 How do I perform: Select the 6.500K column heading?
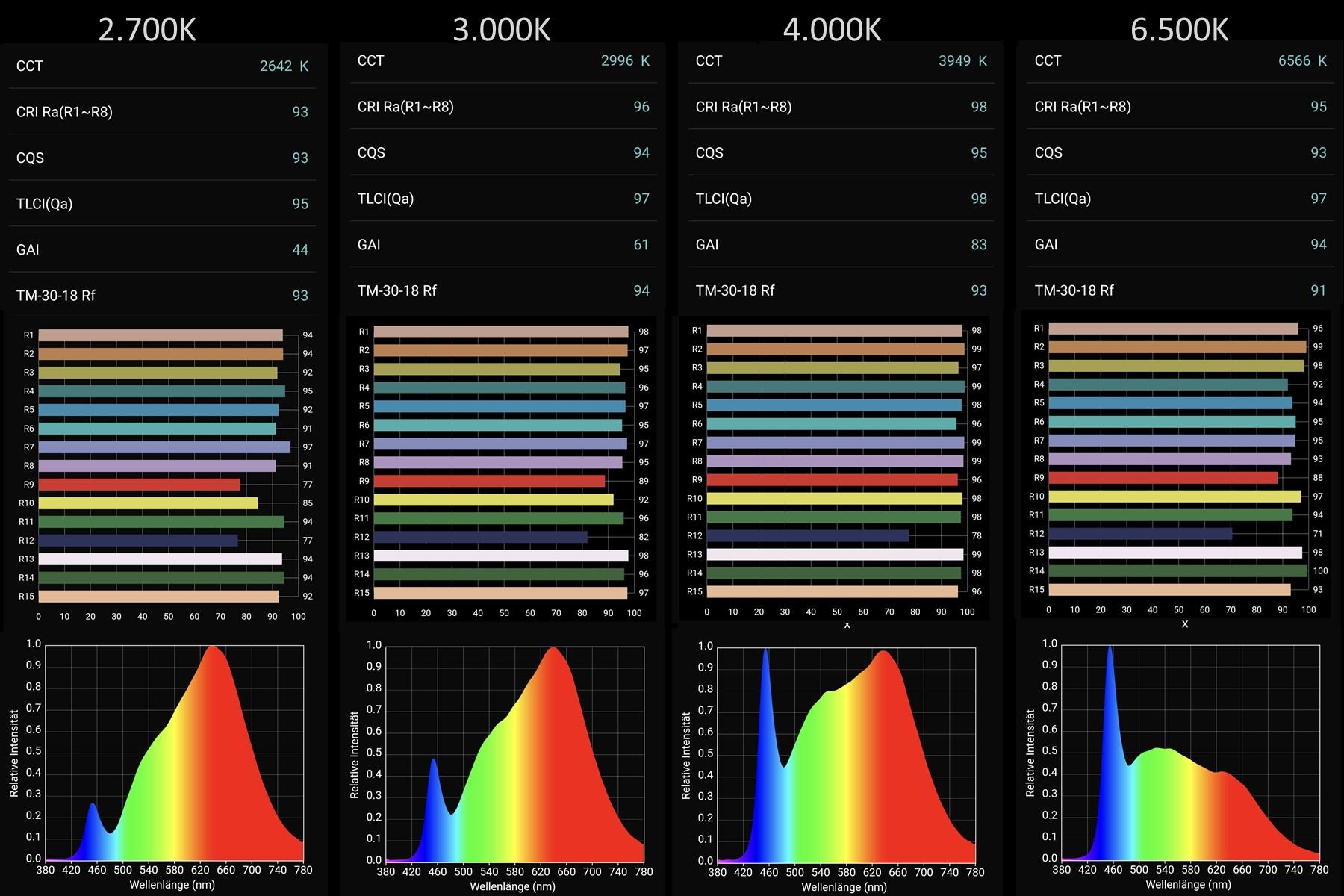point(1179,30)
